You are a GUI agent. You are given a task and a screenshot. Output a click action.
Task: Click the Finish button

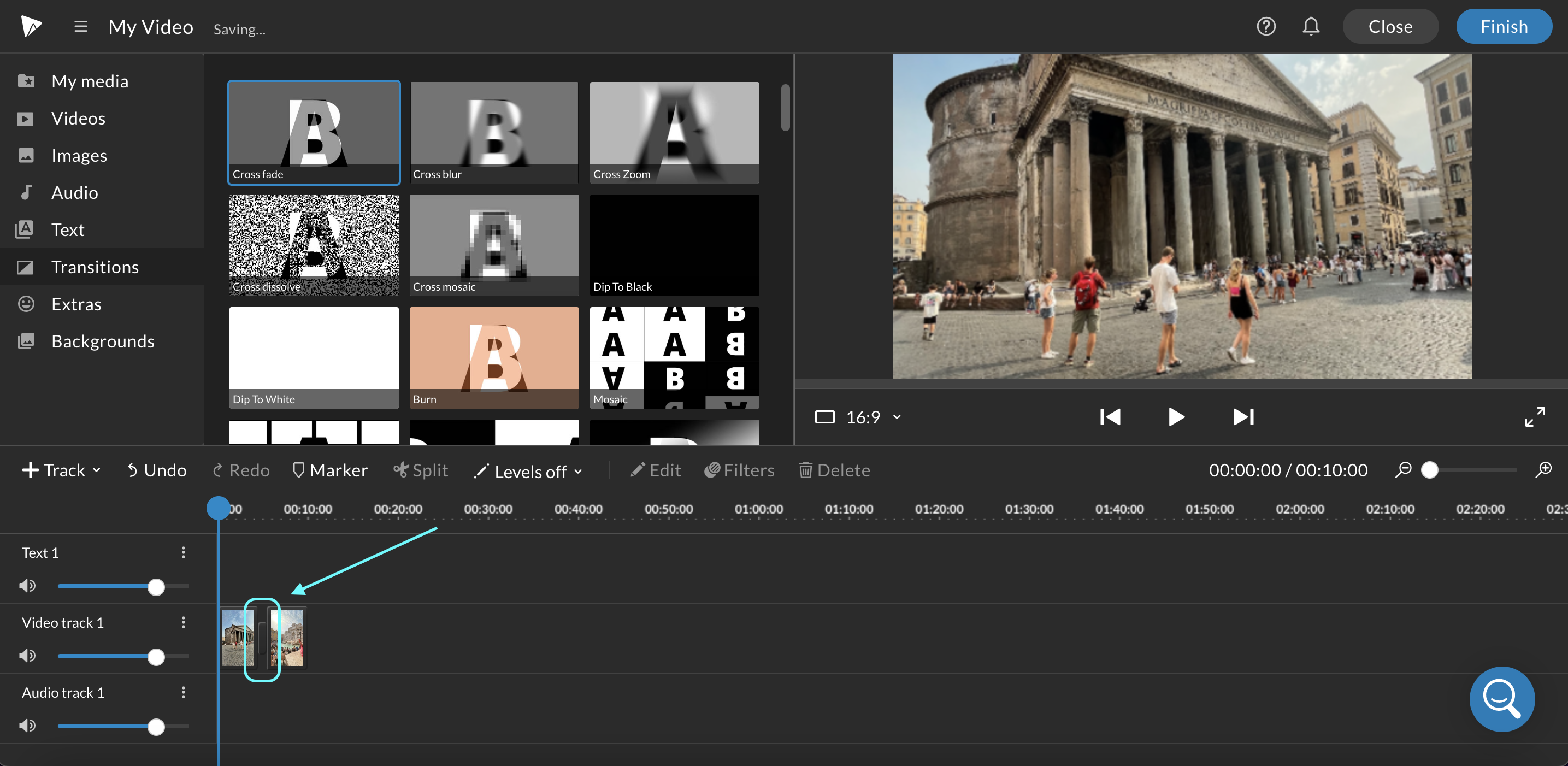coord(1501,26)
